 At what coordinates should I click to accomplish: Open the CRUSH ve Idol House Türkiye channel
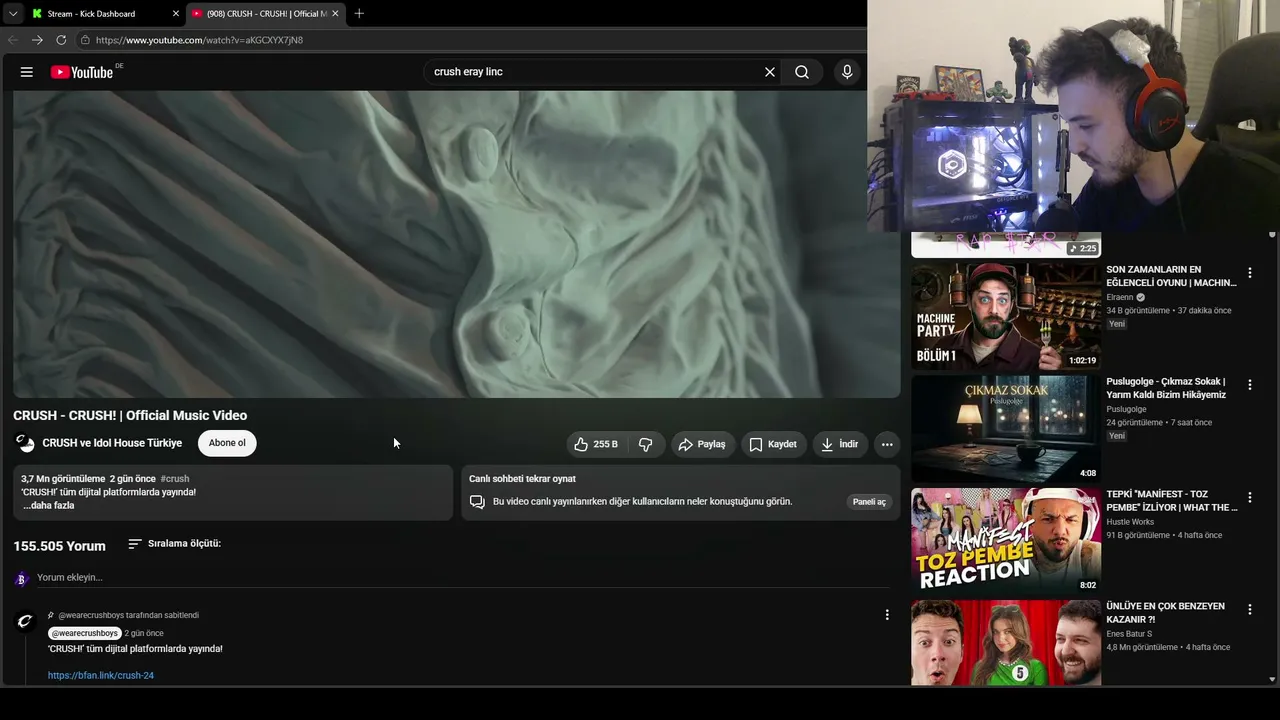(112, 443)
